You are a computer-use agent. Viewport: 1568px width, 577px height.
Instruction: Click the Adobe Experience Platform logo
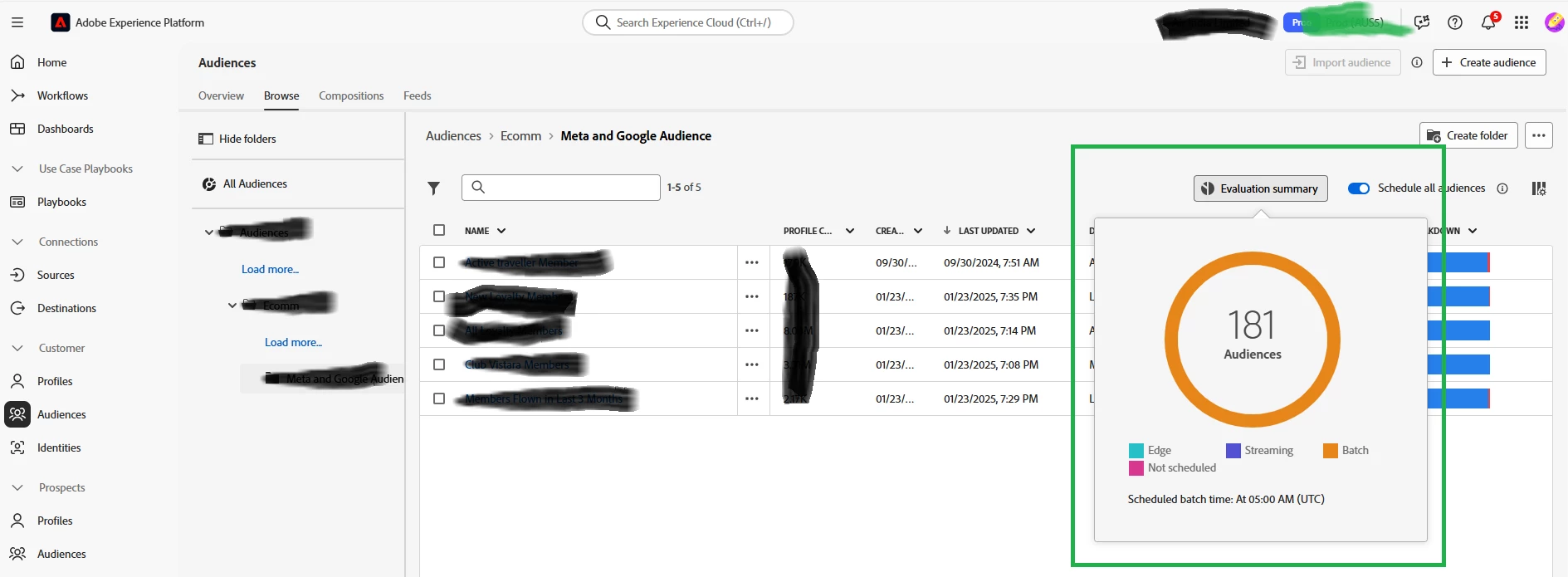point(61,22)
